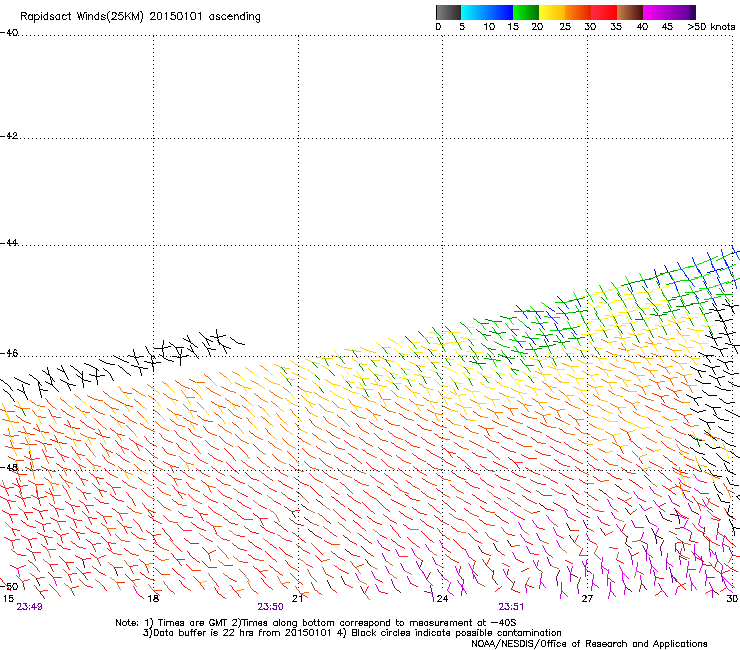Click the yellow 20-25 knots color band
The width and height of the screenshot is (740, 650).
552,12
